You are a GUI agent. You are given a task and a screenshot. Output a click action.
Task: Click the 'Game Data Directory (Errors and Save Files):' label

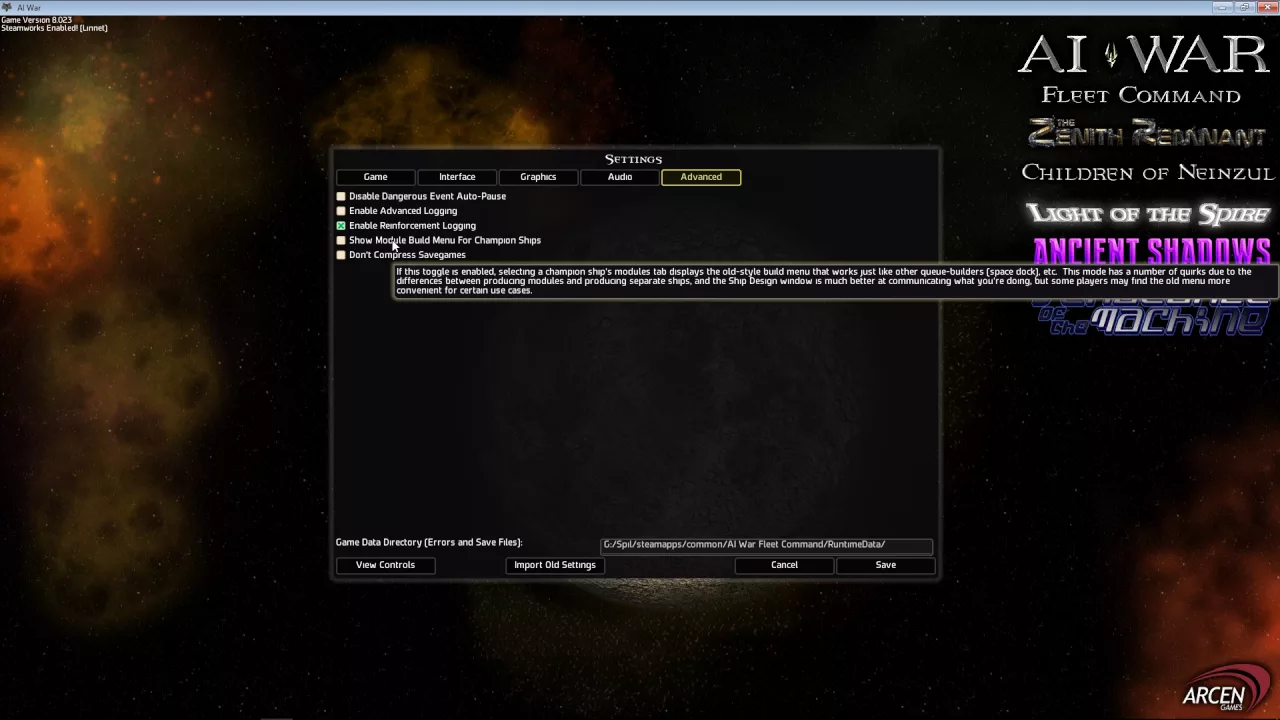pyautogui.click(x=429, y=543)
